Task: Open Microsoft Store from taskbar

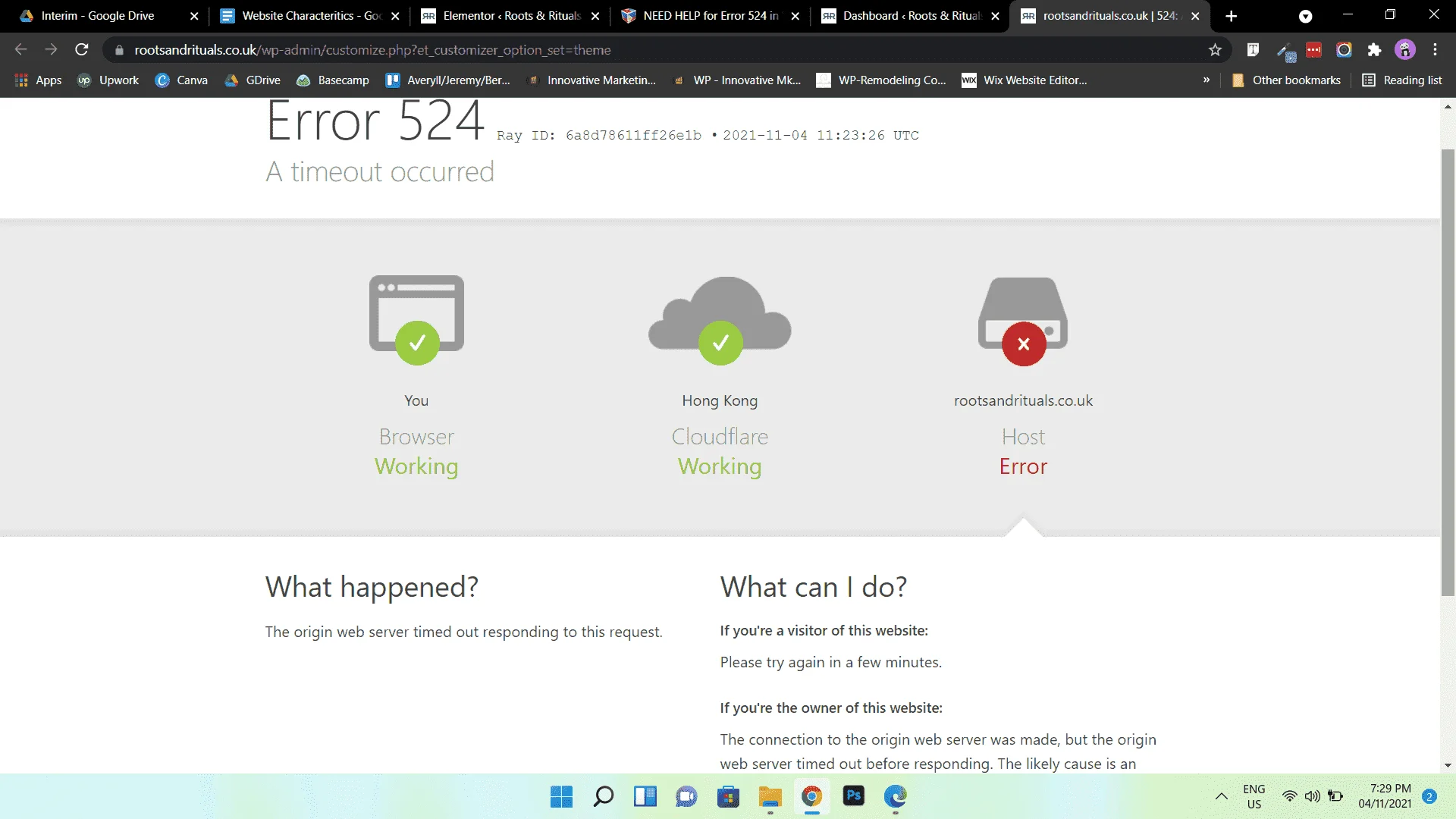Action: tap(728, 796)
